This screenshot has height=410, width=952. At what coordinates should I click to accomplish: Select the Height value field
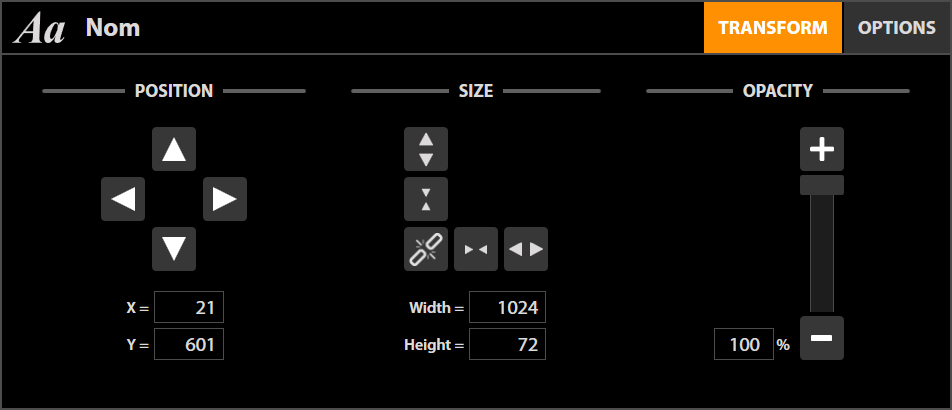(x=507, y=345)
